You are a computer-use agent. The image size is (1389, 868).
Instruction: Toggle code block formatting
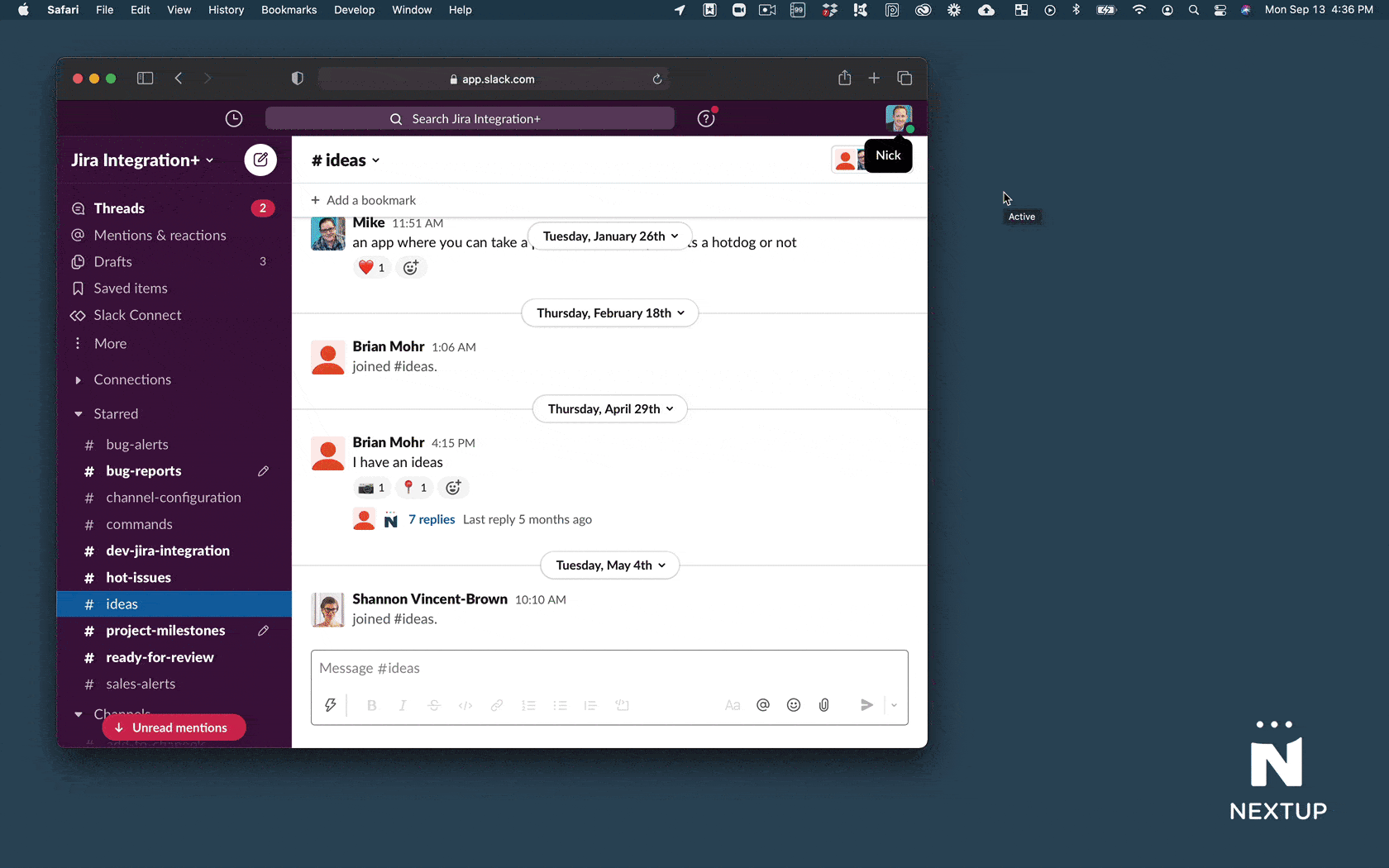pos(622,705)
